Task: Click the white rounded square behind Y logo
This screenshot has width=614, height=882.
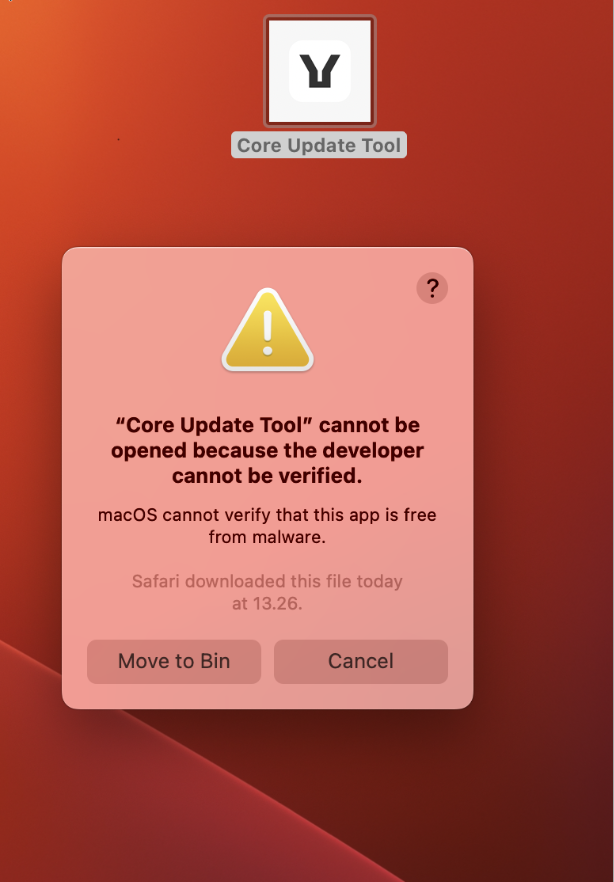Action: pos(320,71)
